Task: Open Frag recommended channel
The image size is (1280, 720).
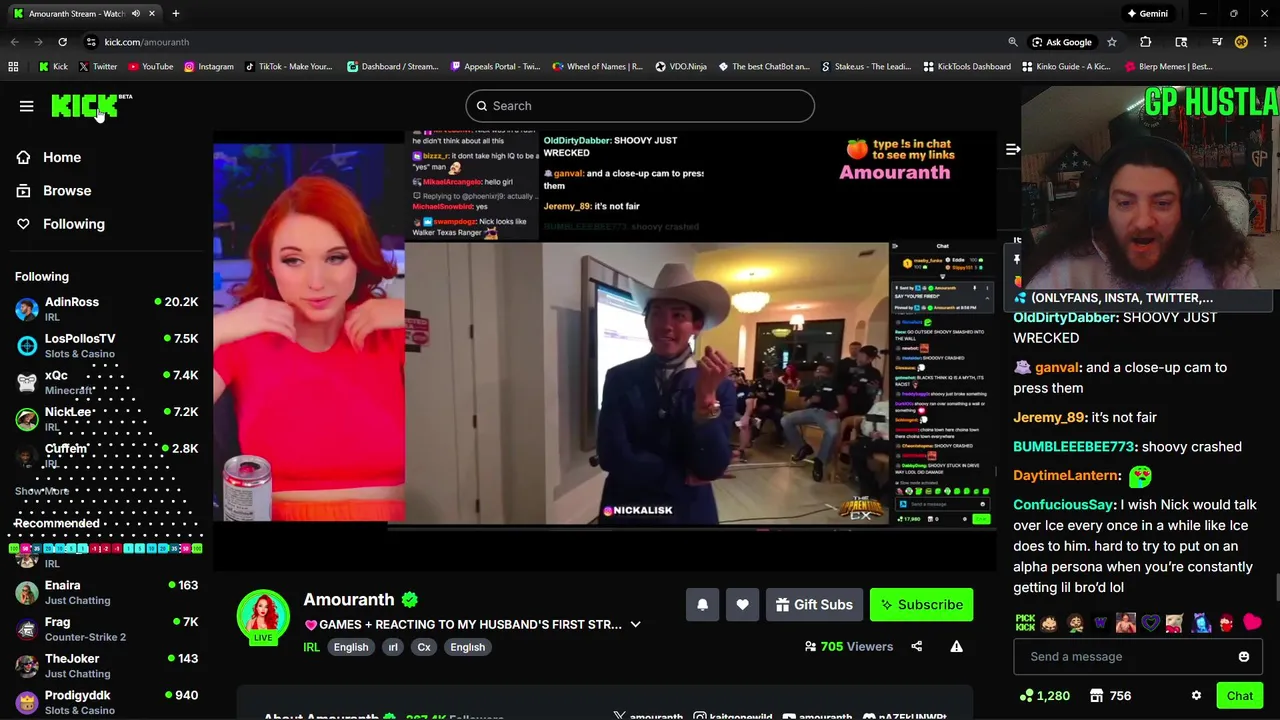Action: pyautogui.click(x=106, y=629)
